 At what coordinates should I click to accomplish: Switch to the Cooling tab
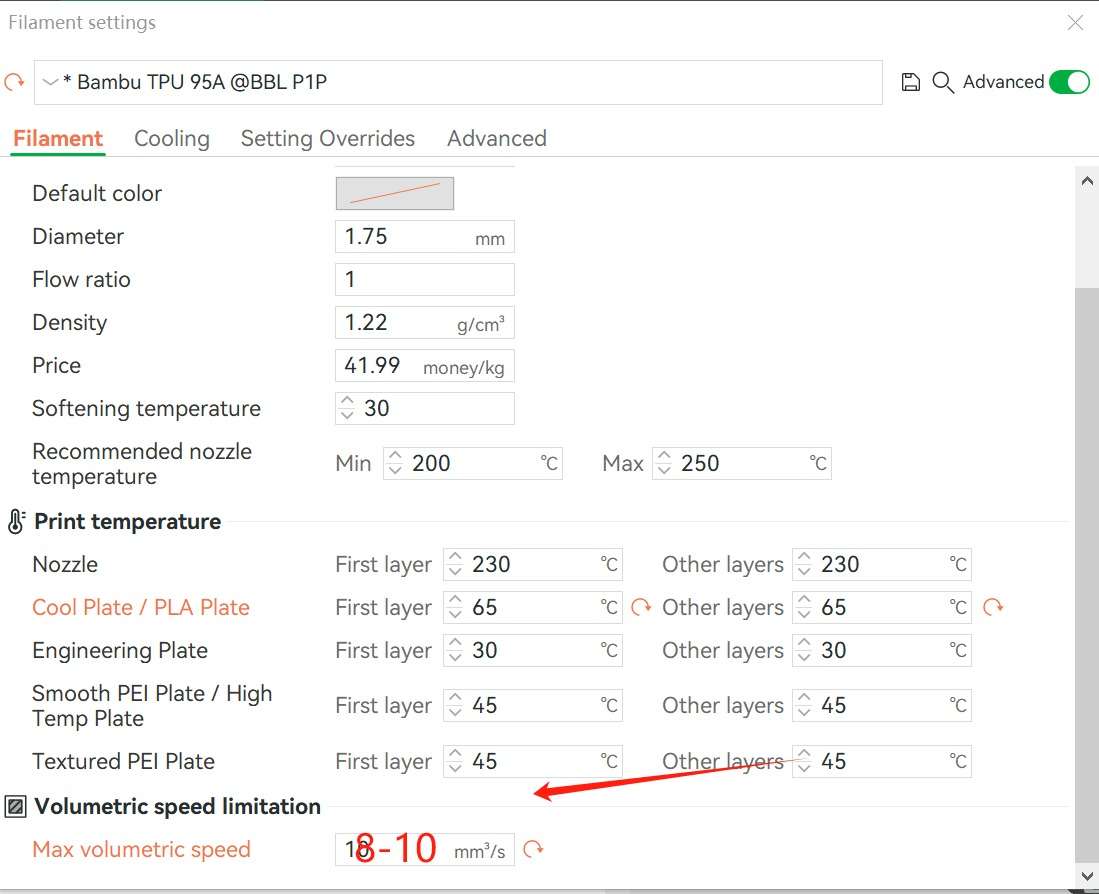click(172, 139)
